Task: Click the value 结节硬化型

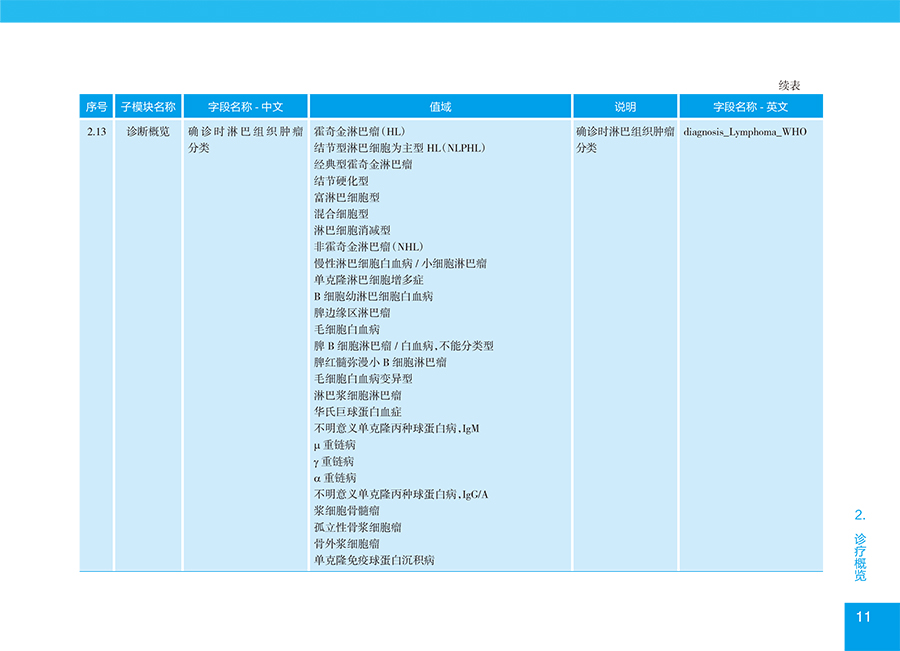Action: [341, 181]
